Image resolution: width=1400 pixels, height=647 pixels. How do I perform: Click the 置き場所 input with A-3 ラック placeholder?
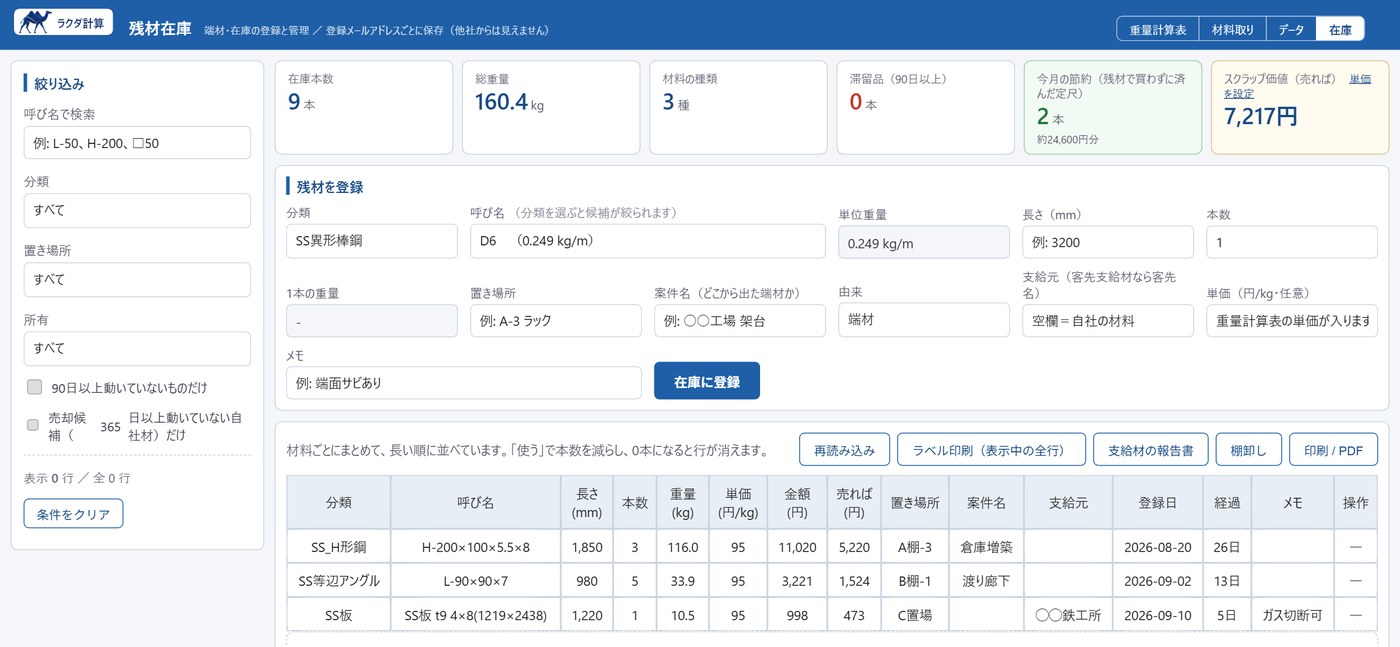556,321
